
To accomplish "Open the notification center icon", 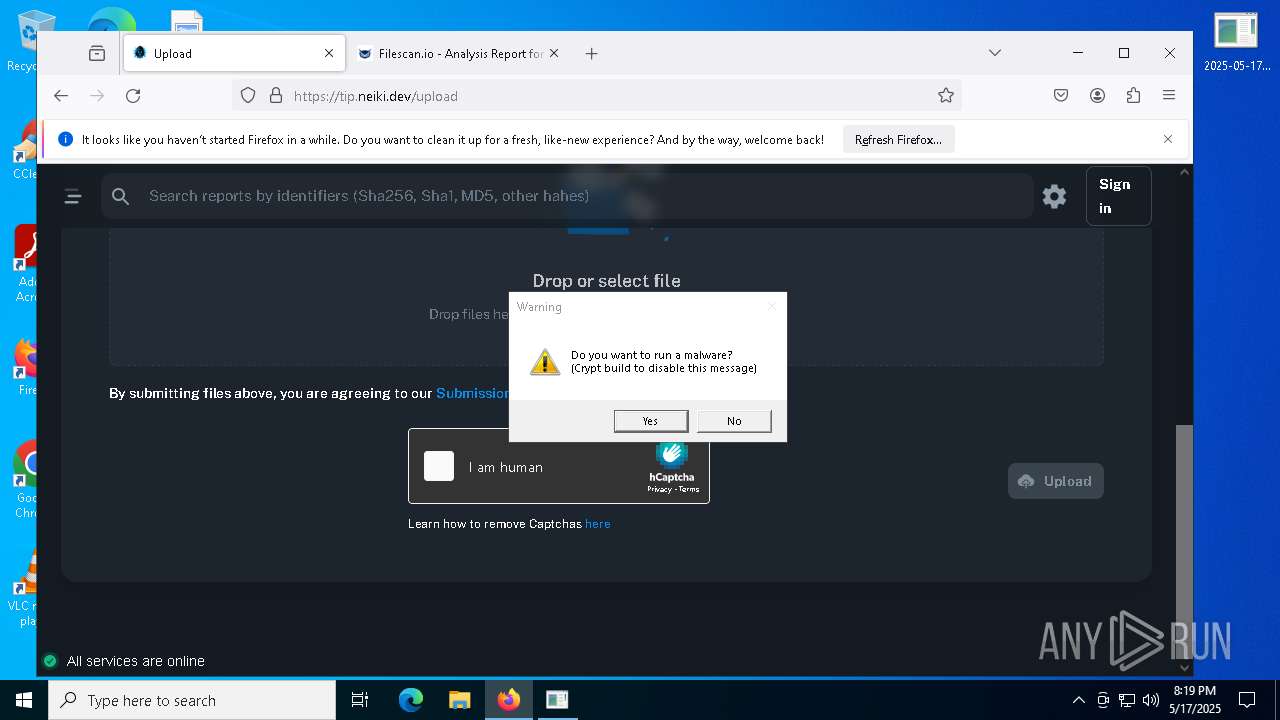I will (1247, 700).
